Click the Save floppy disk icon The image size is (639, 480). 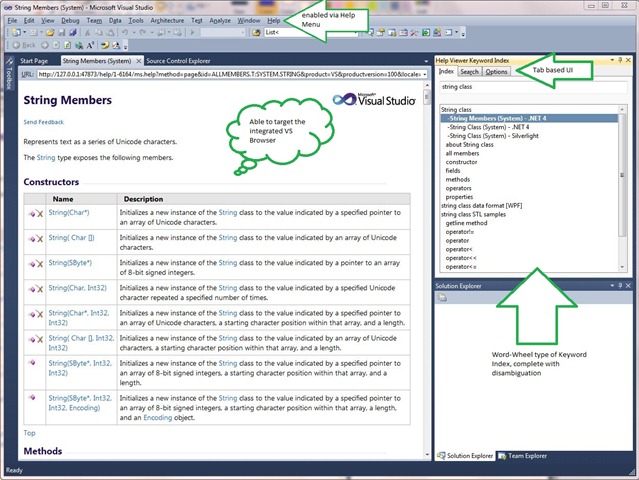(62, 32)
